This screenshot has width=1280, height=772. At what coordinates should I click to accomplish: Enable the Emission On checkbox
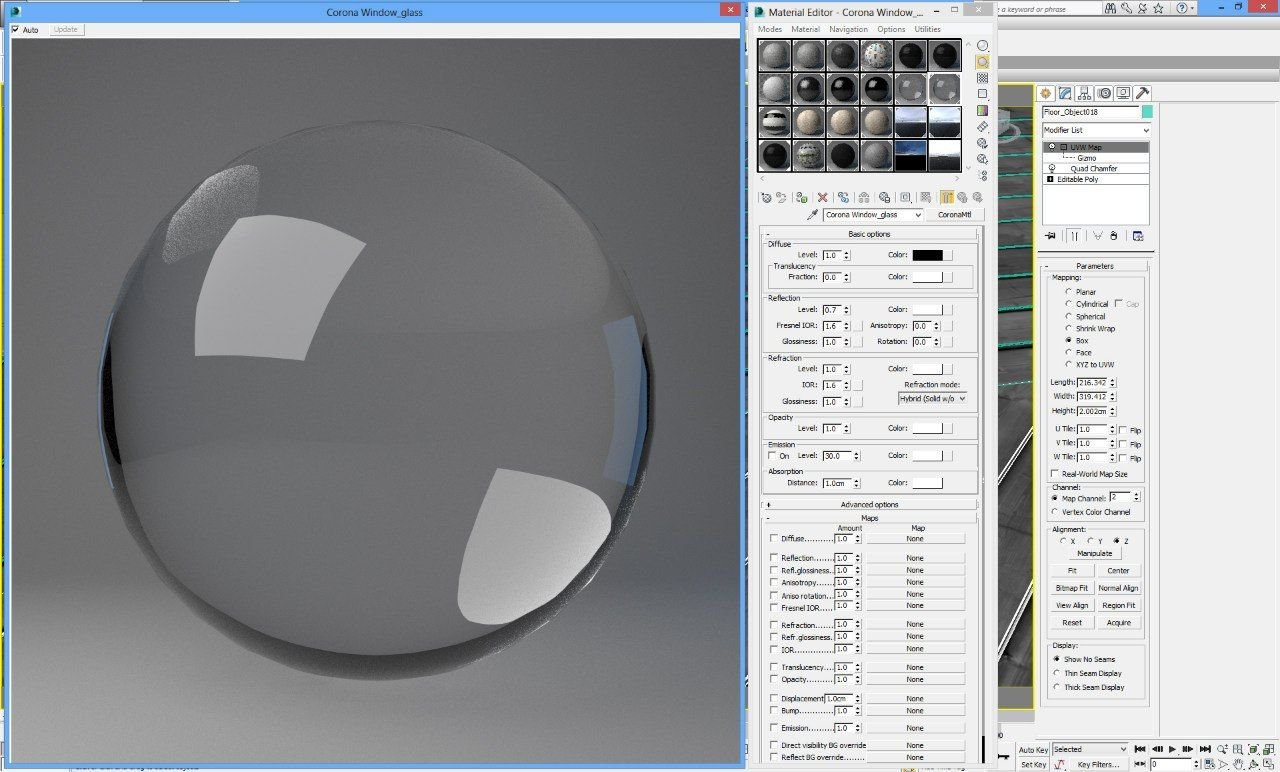[x=772, y=456]
